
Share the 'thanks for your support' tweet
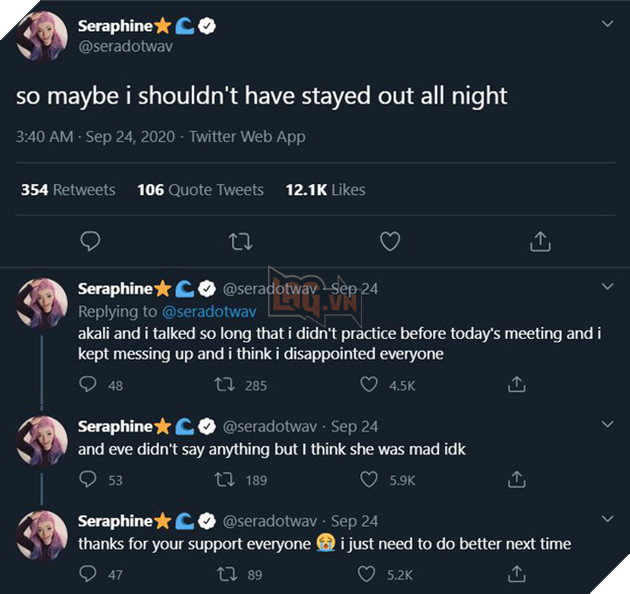(x=517, y=574)
